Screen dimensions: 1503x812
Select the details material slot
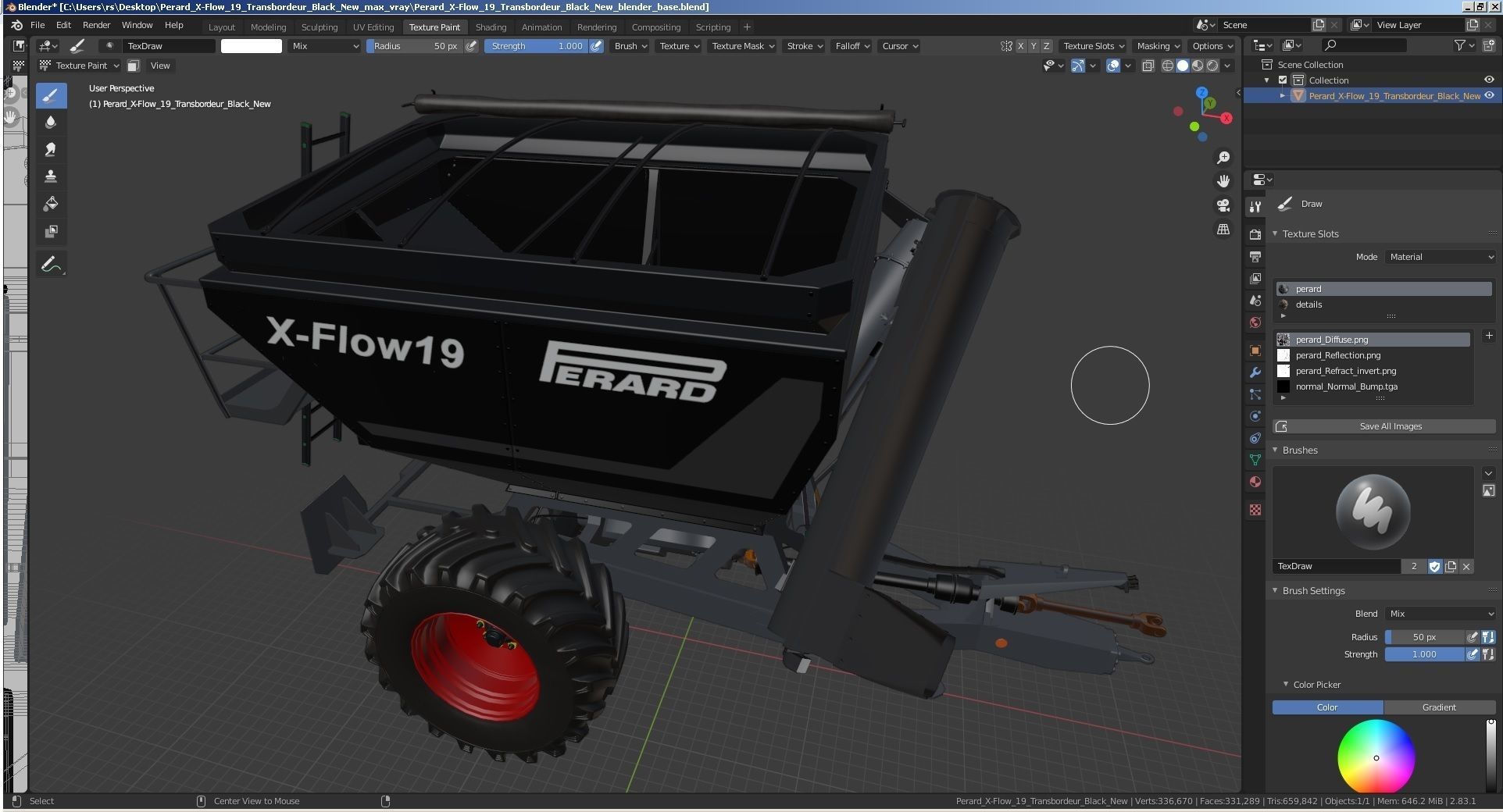(x=1383, y=304)
